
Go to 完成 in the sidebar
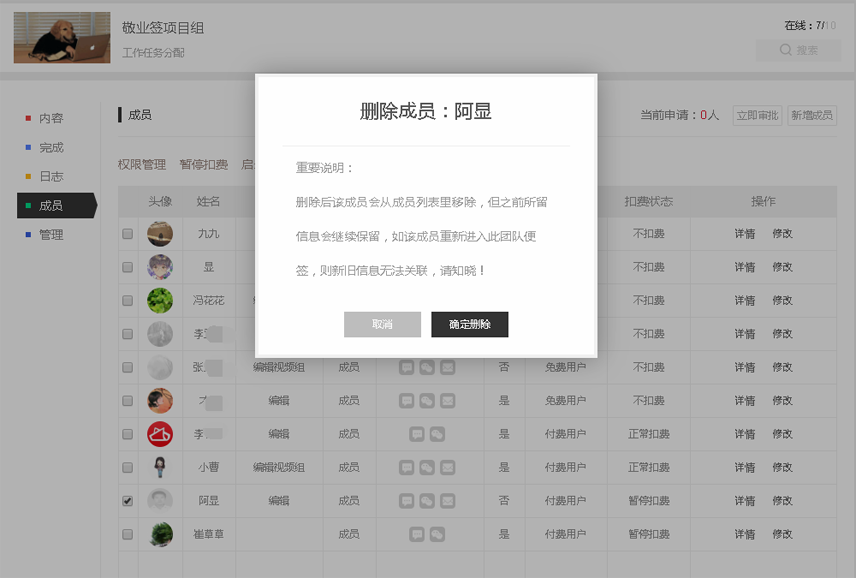click(51, 147)
